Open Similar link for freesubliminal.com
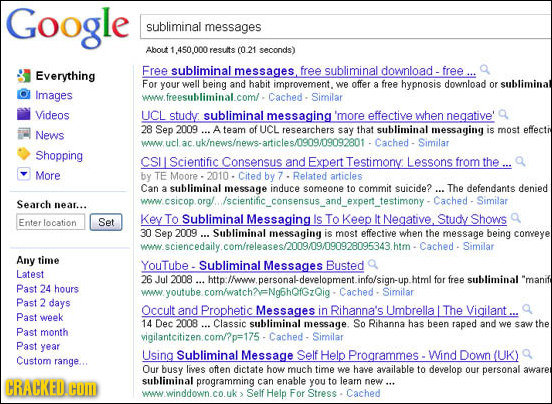552x404 pixels. (327, 97)
